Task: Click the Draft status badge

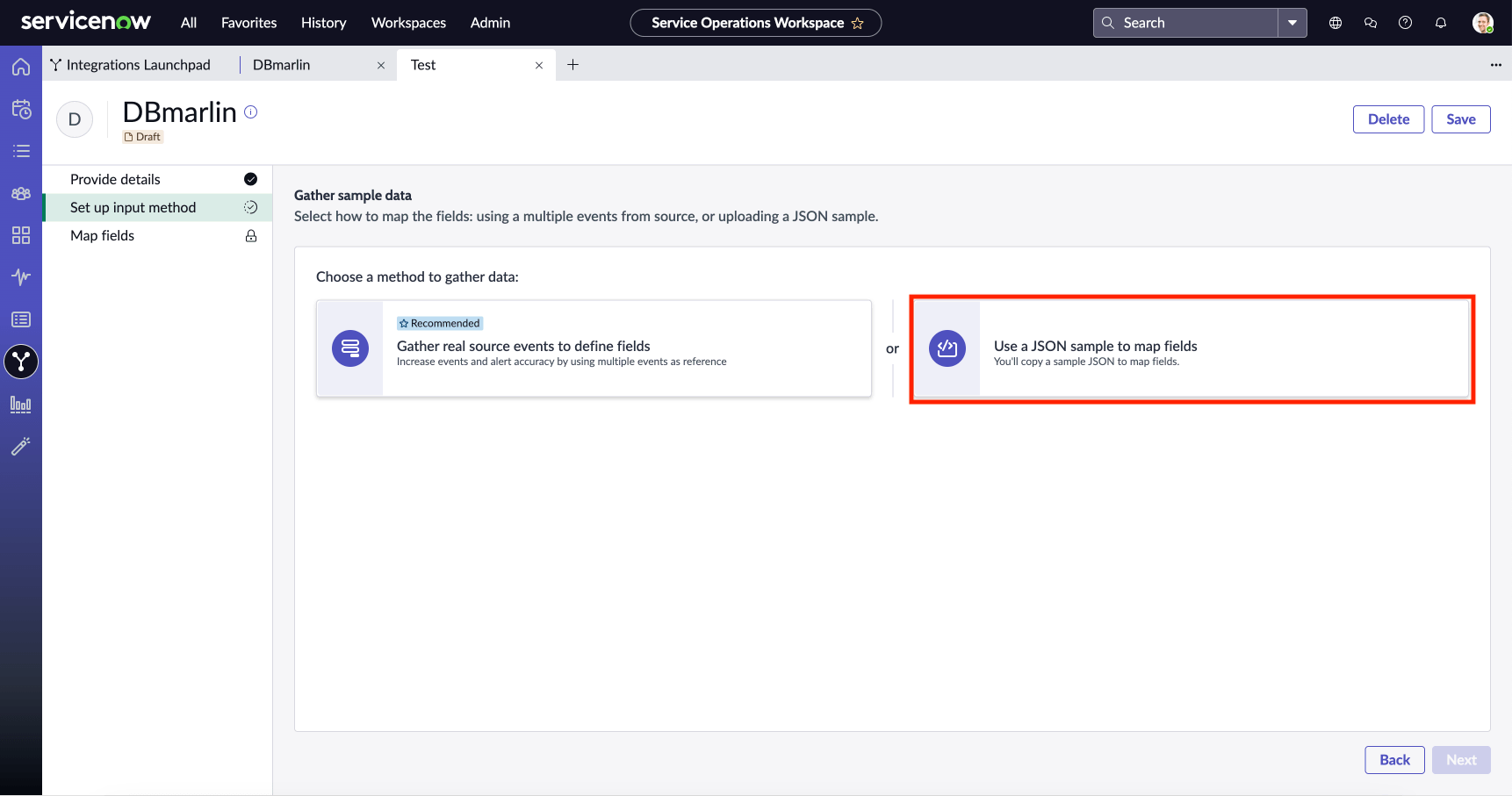Action: click(143, 137)
